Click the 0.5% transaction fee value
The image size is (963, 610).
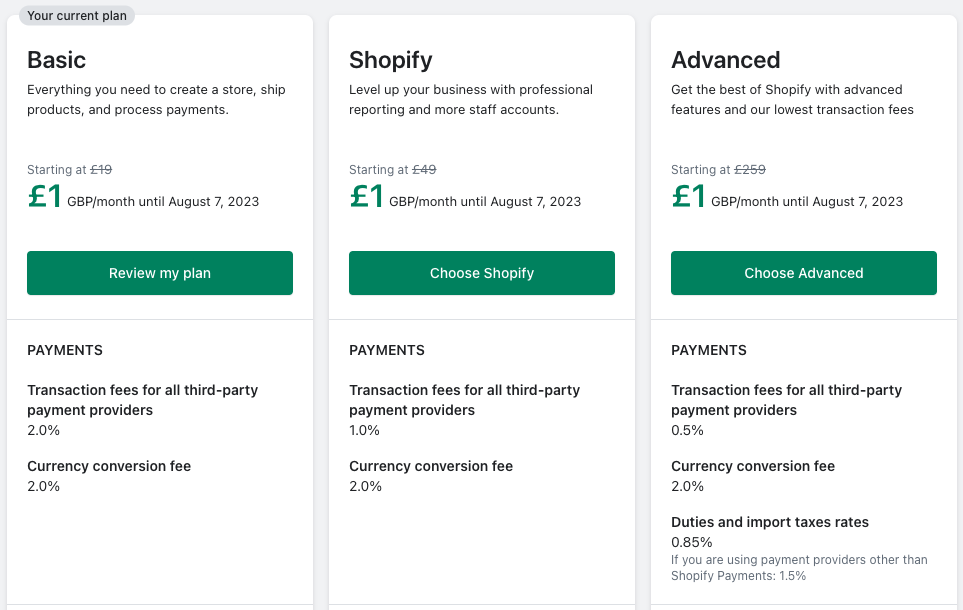click(688, 430)
